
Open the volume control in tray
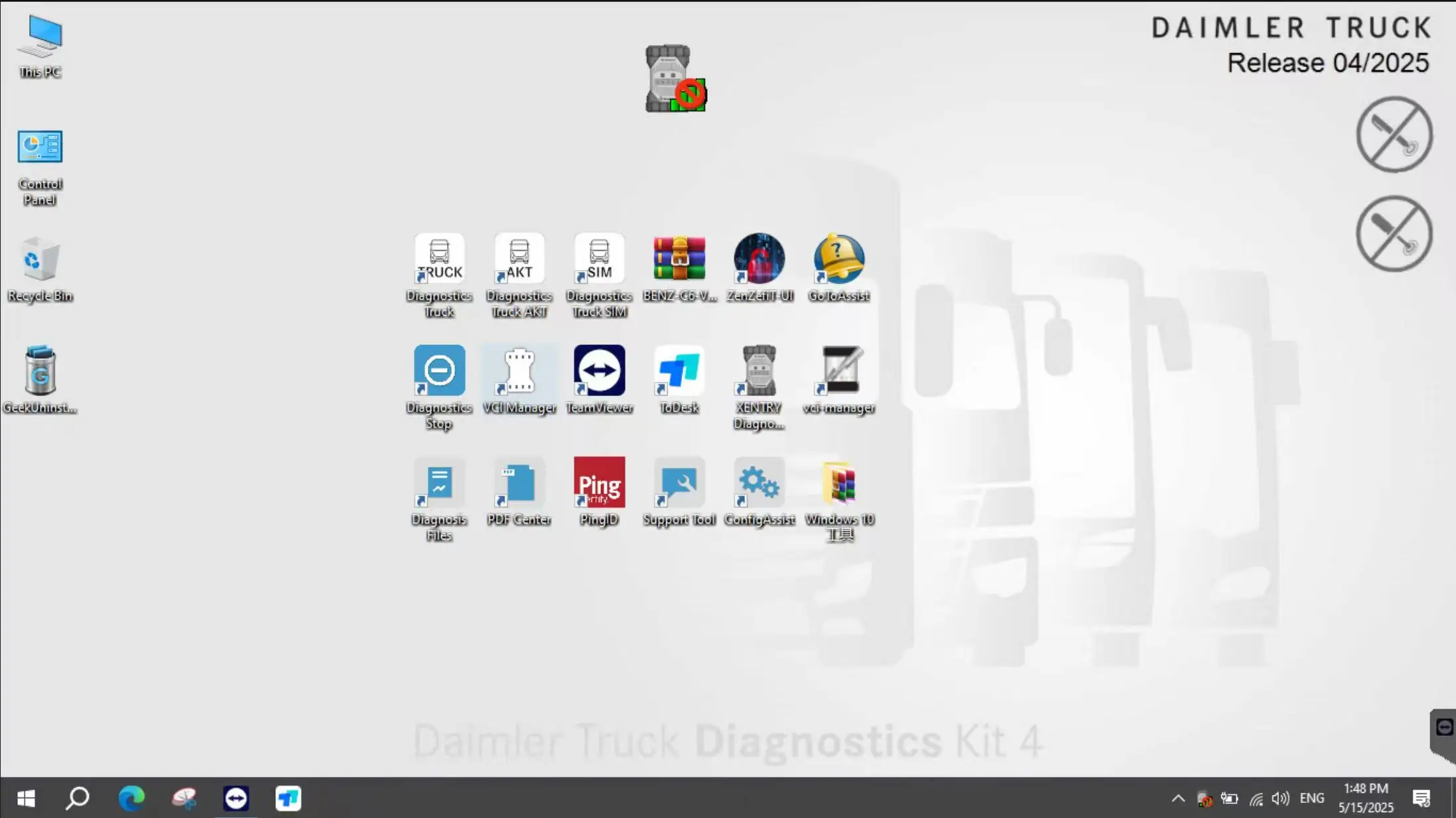[x=1281, y=799]
